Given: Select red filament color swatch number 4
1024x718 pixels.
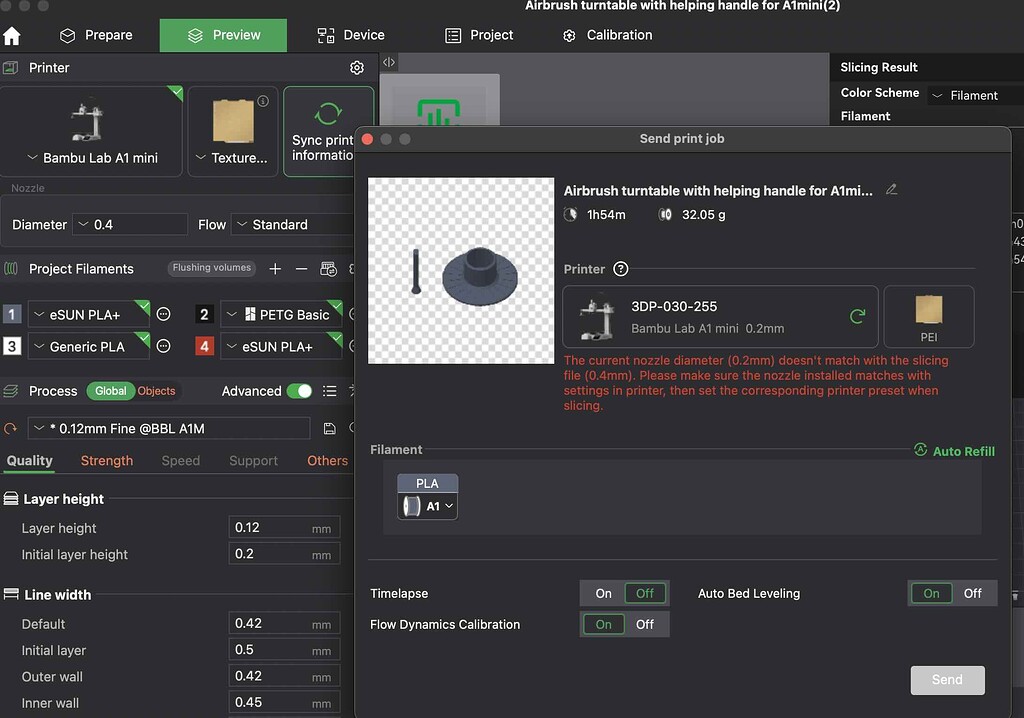Looking at the screenshot, I should pyautogui.click(x=204, y=346).
